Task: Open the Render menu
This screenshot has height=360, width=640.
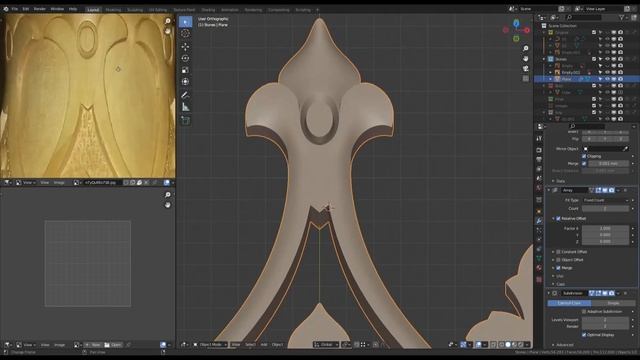Action: click(x=40, y=9)
